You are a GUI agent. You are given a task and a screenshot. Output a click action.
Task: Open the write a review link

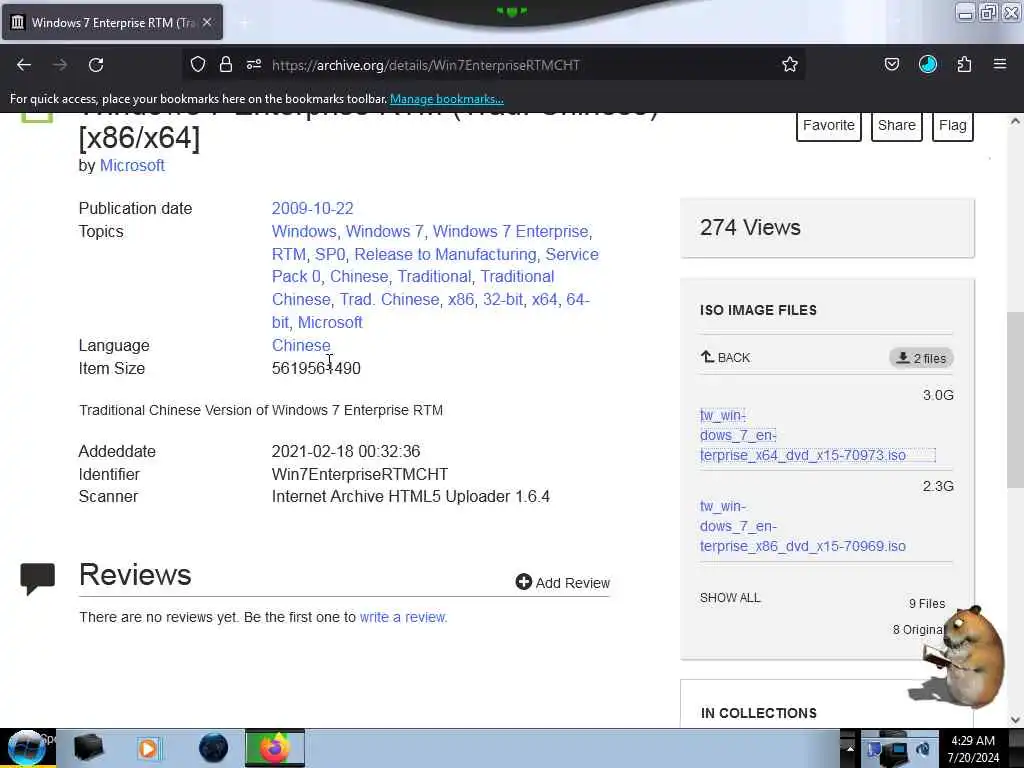pyautogui.click(x=404, y=617)
